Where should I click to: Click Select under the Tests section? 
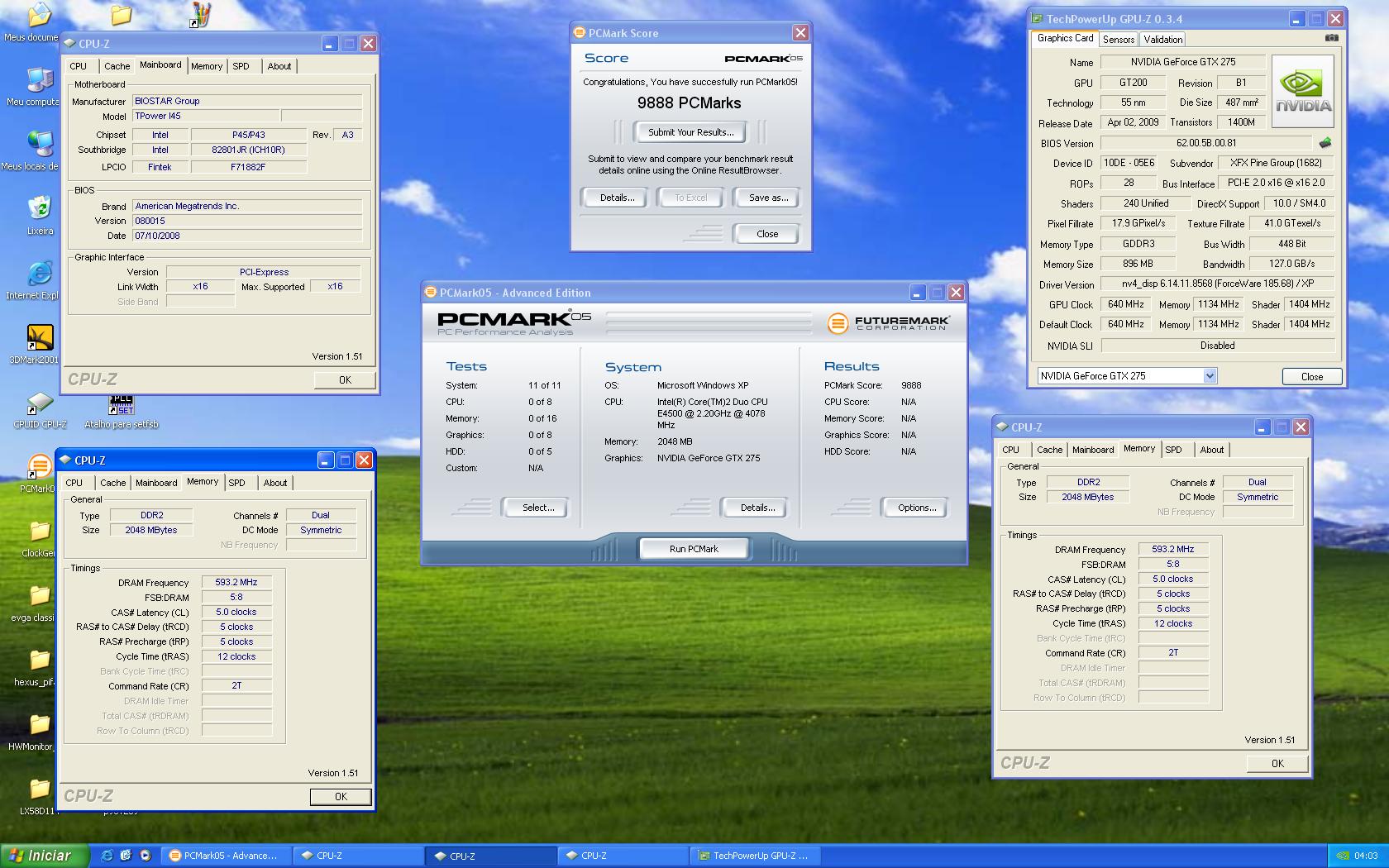coord(538,508)
